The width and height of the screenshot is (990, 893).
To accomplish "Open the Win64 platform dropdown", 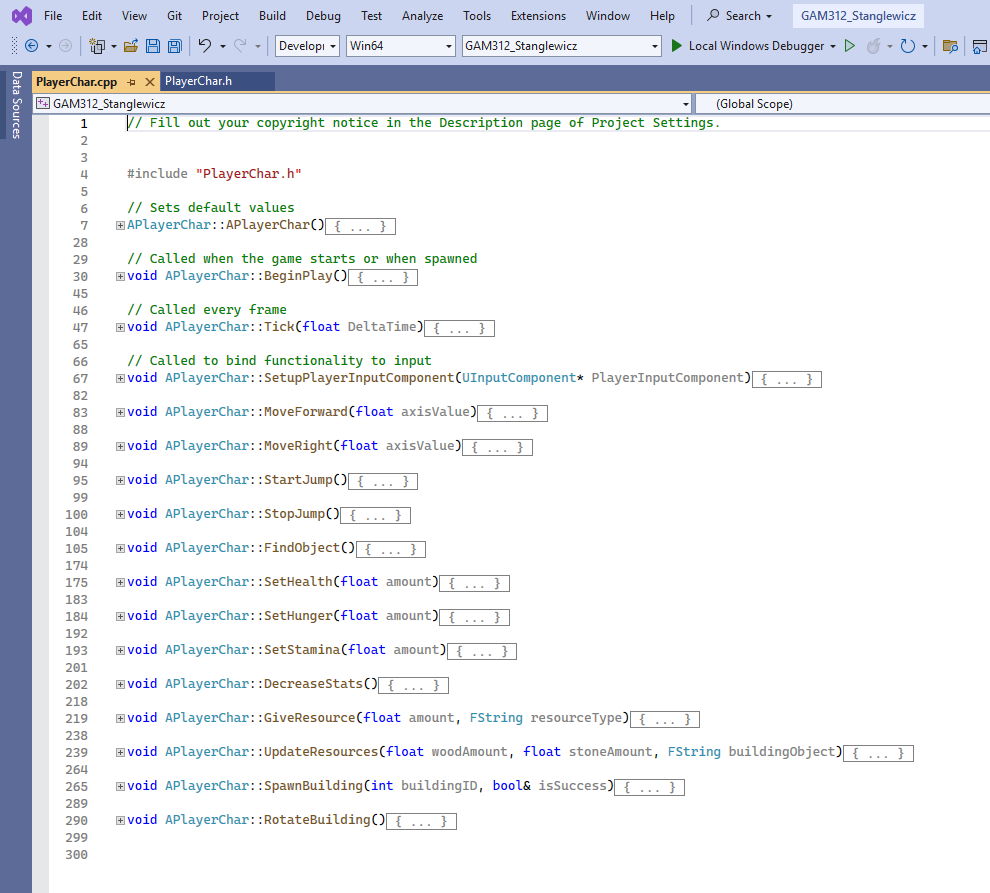I will coord(401,45).
